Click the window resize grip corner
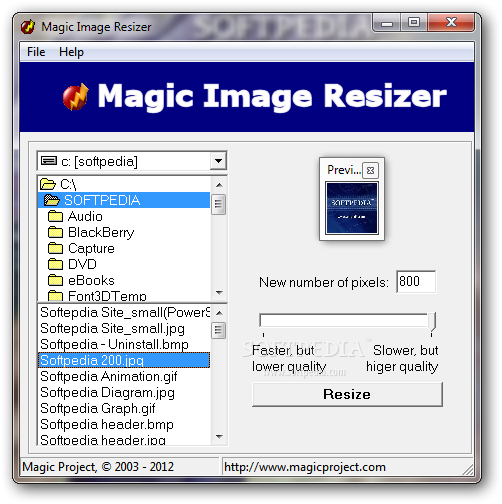 469,470
